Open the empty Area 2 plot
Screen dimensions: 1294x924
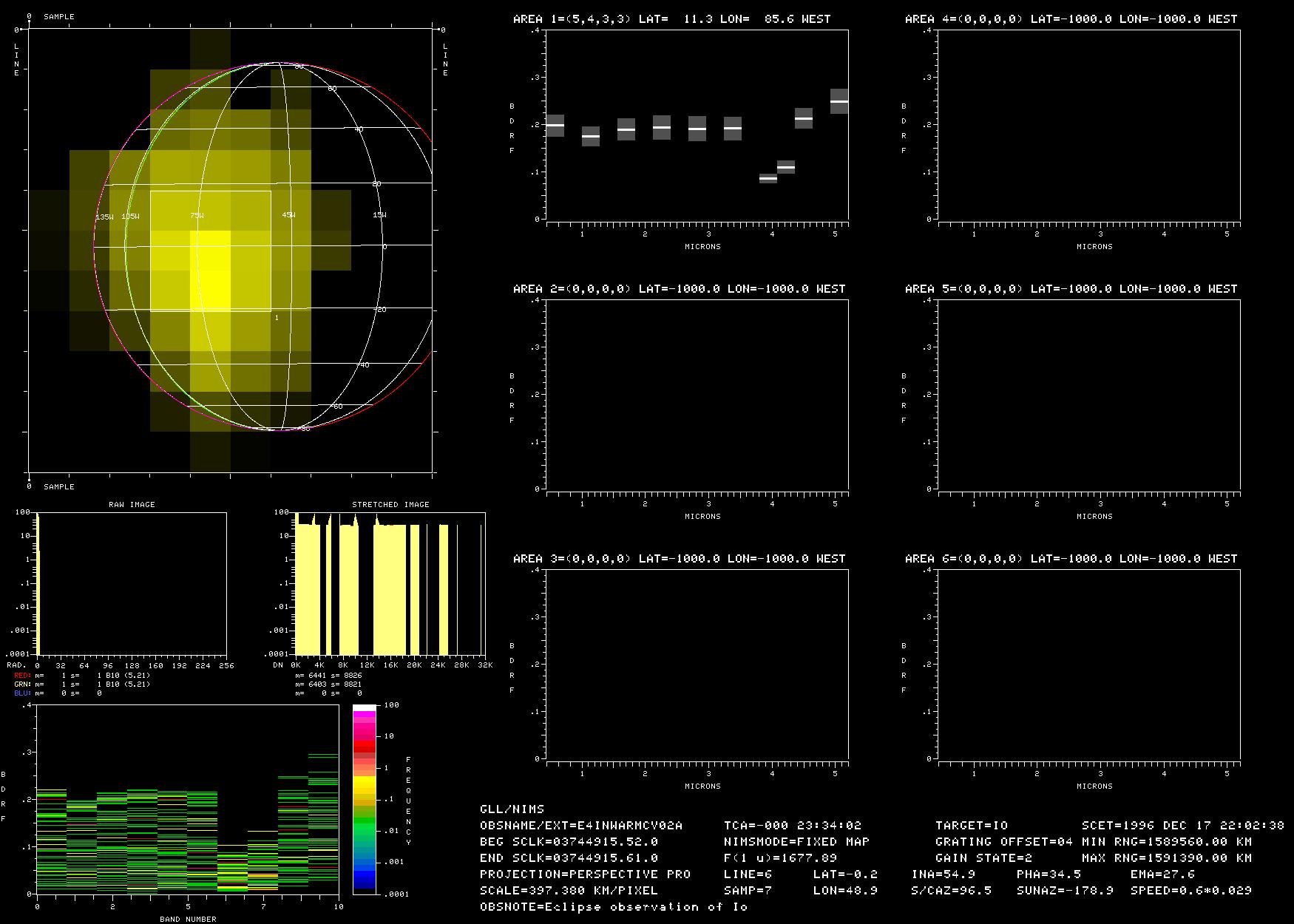(x=697, y=394)
